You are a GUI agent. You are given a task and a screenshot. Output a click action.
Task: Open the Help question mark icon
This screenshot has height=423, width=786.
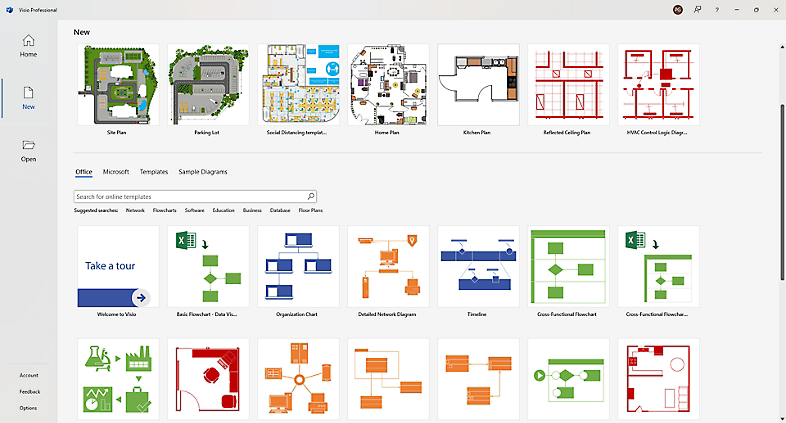[x=716, y=9]
